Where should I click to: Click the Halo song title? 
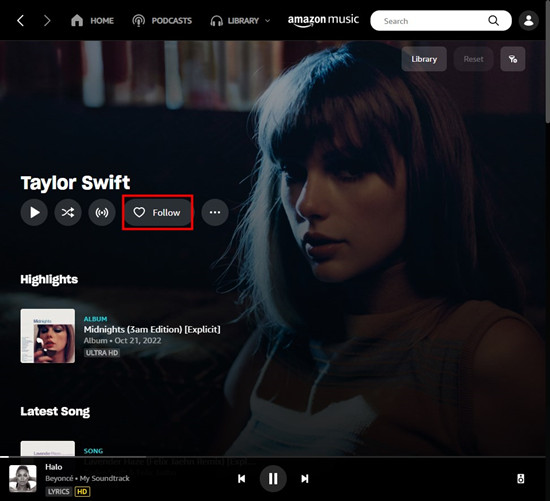click(54, 467)
